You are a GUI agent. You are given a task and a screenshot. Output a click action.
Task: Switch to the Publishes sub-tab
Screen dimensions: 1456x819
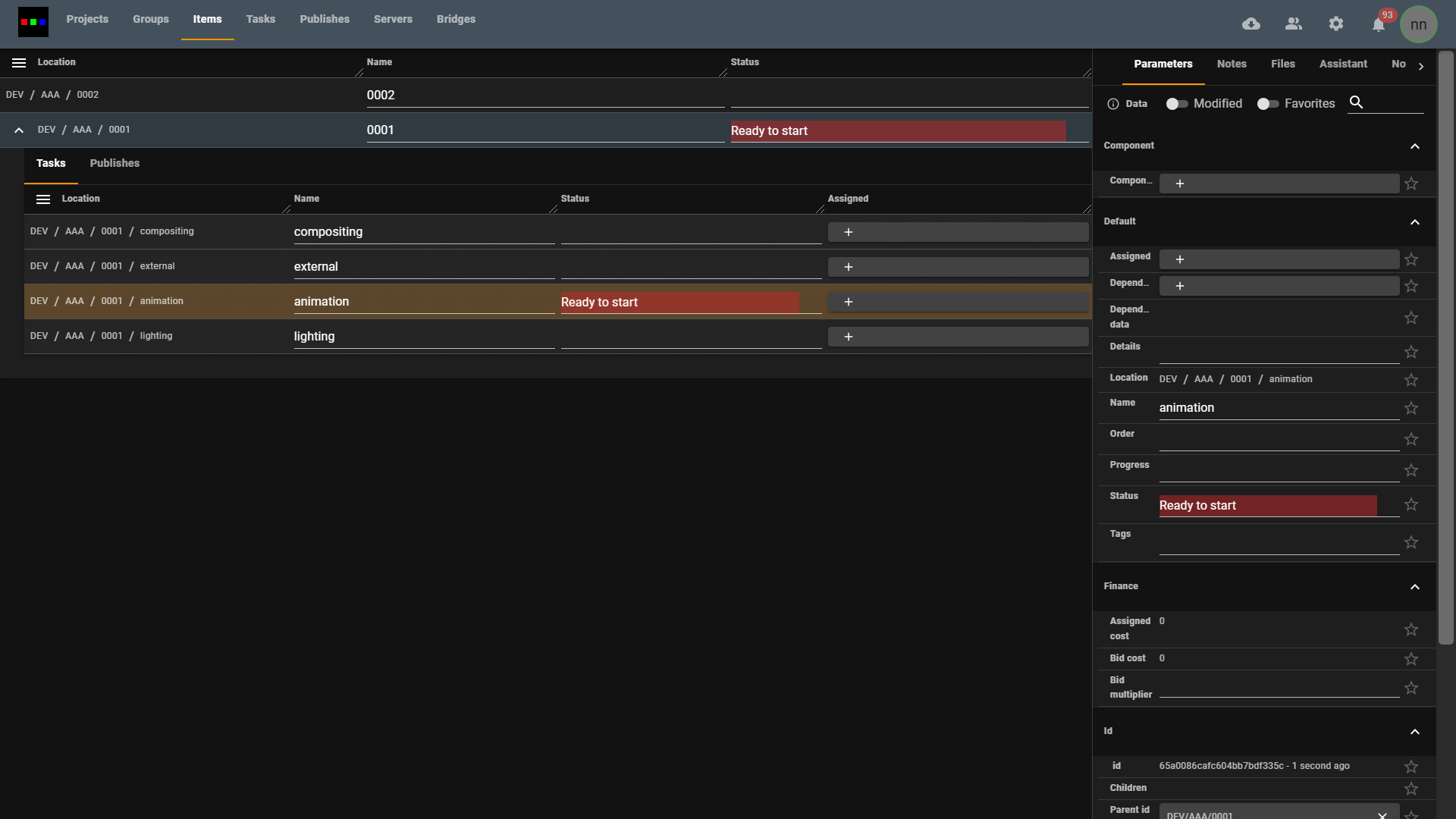coord(115,163)
